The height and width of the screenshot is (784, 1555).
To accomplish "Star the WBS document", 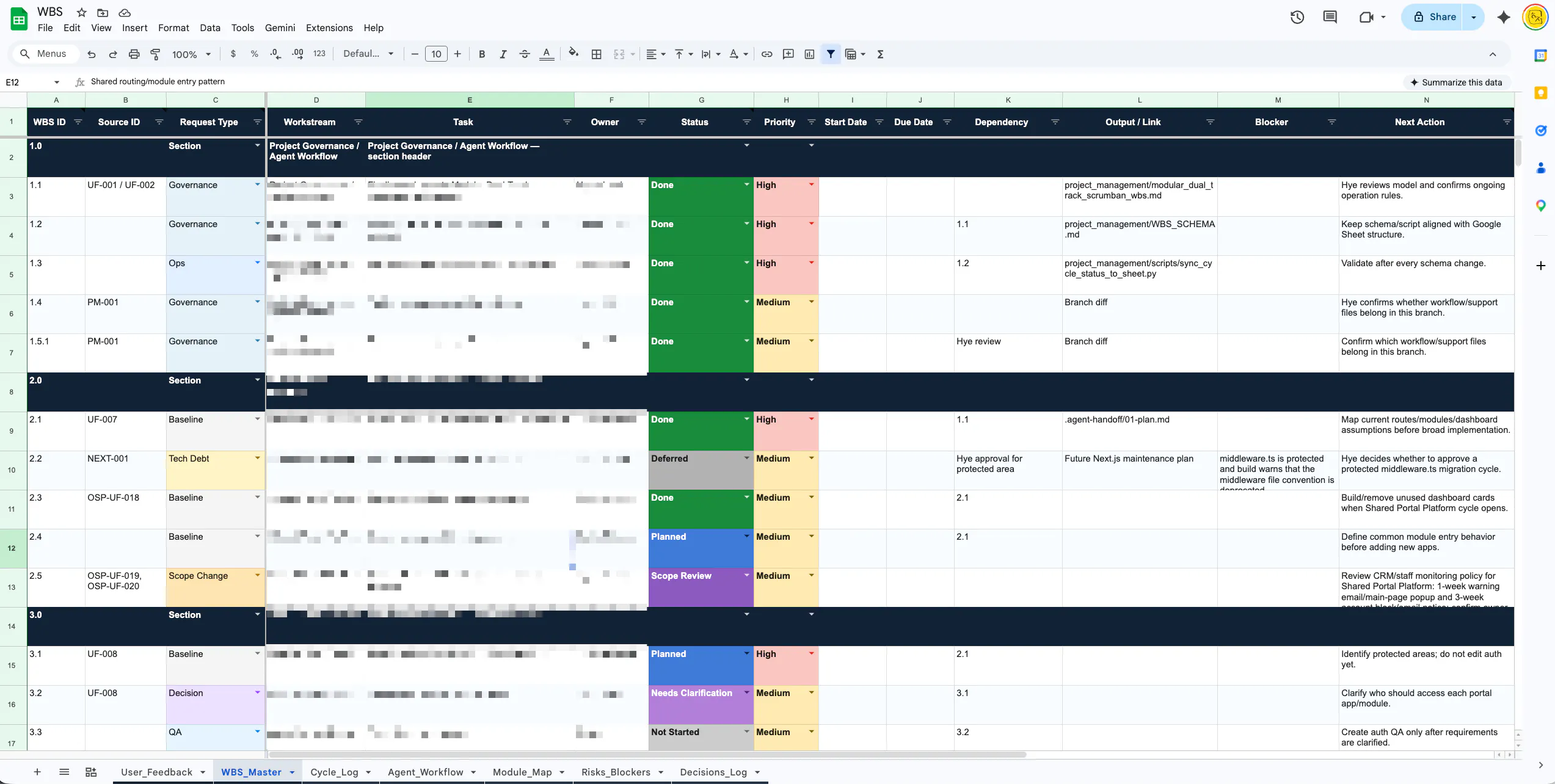I will [81, 12].
